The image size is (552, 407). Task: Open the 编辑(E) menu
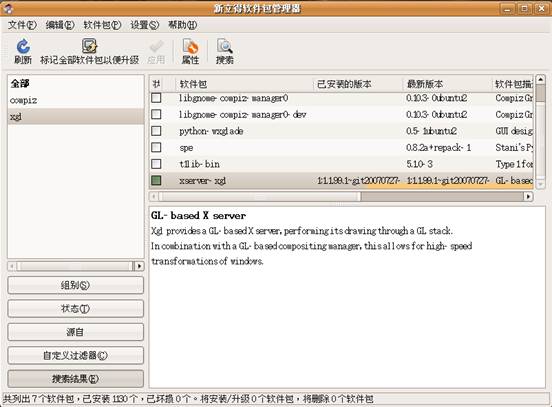60,25
